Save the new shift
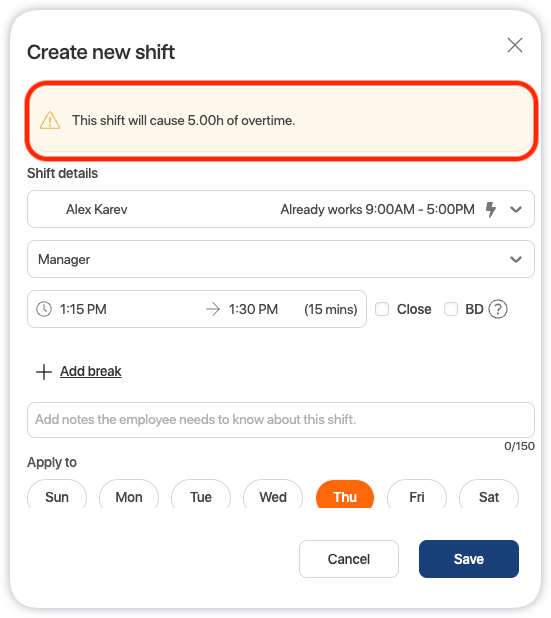Viewport: 551px width, 618px height. [x=469, y=559]
